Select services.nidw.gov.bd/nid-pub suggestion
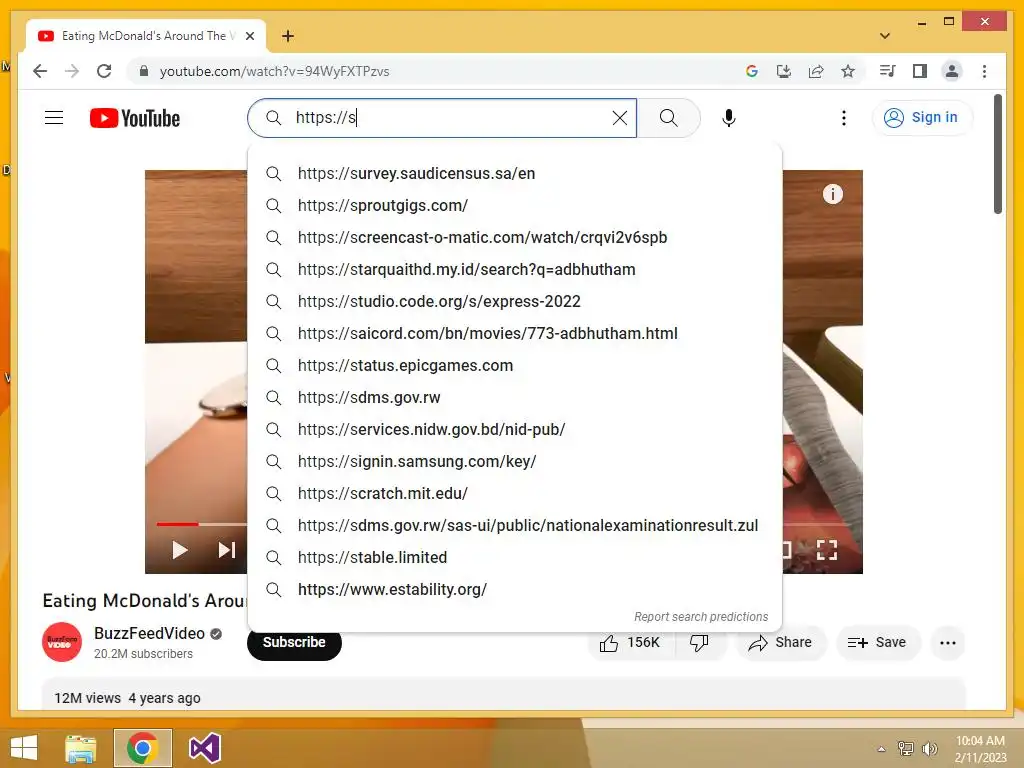Viewport: 1024px width, 768px height. (515, 430)
